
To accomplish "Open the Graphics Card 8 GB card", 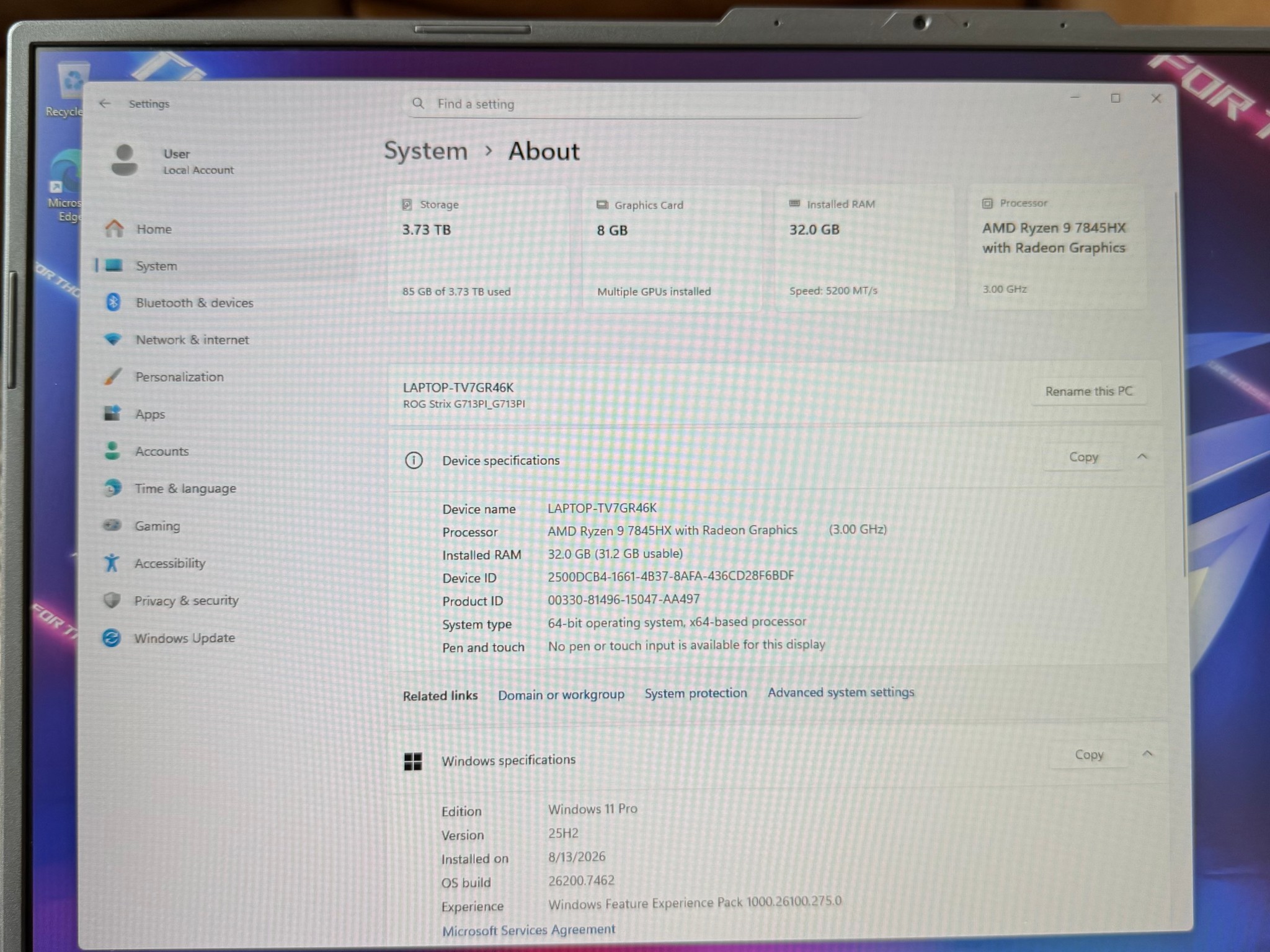I will tap(672, 249).
